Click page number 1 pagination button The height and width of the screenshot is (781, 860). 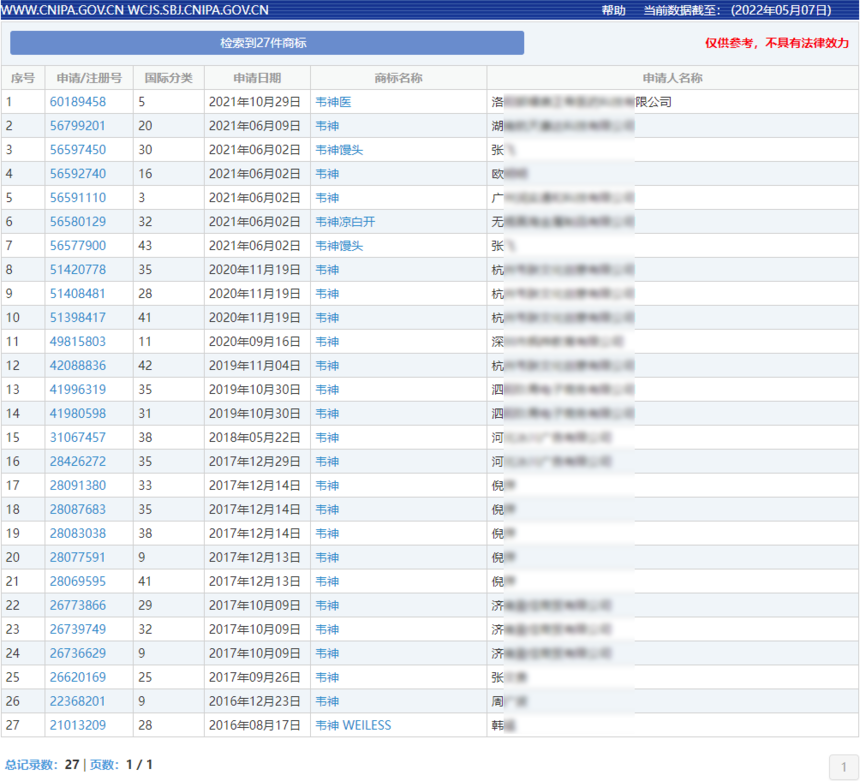click(x=844, y=767)
